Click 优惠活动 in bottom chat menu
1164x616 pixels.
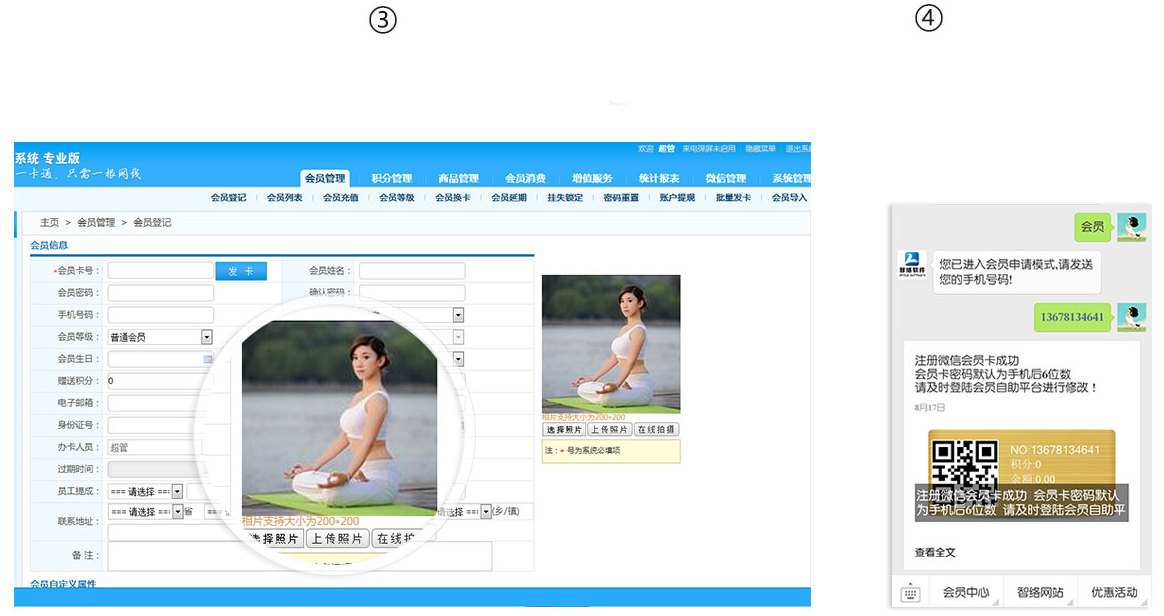point(1113,593)
